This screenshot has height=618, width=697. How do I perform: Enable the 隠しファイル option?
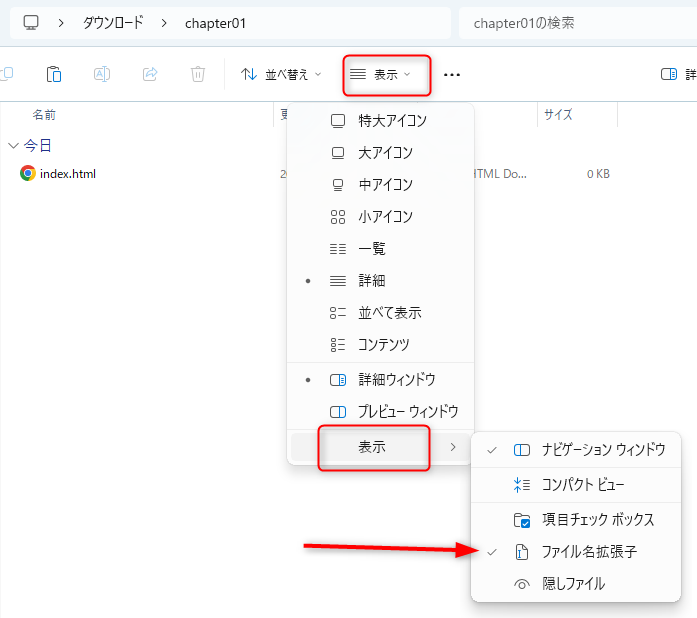[x=573, y=584]
